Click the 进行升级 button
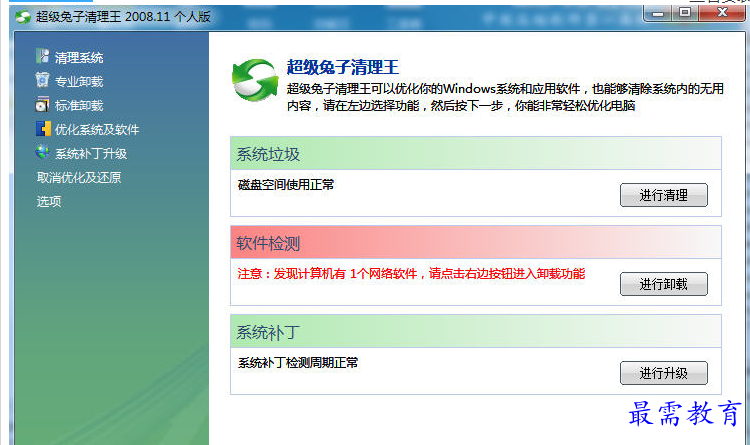The image size is (750, 445). click(x=663, y=373)
